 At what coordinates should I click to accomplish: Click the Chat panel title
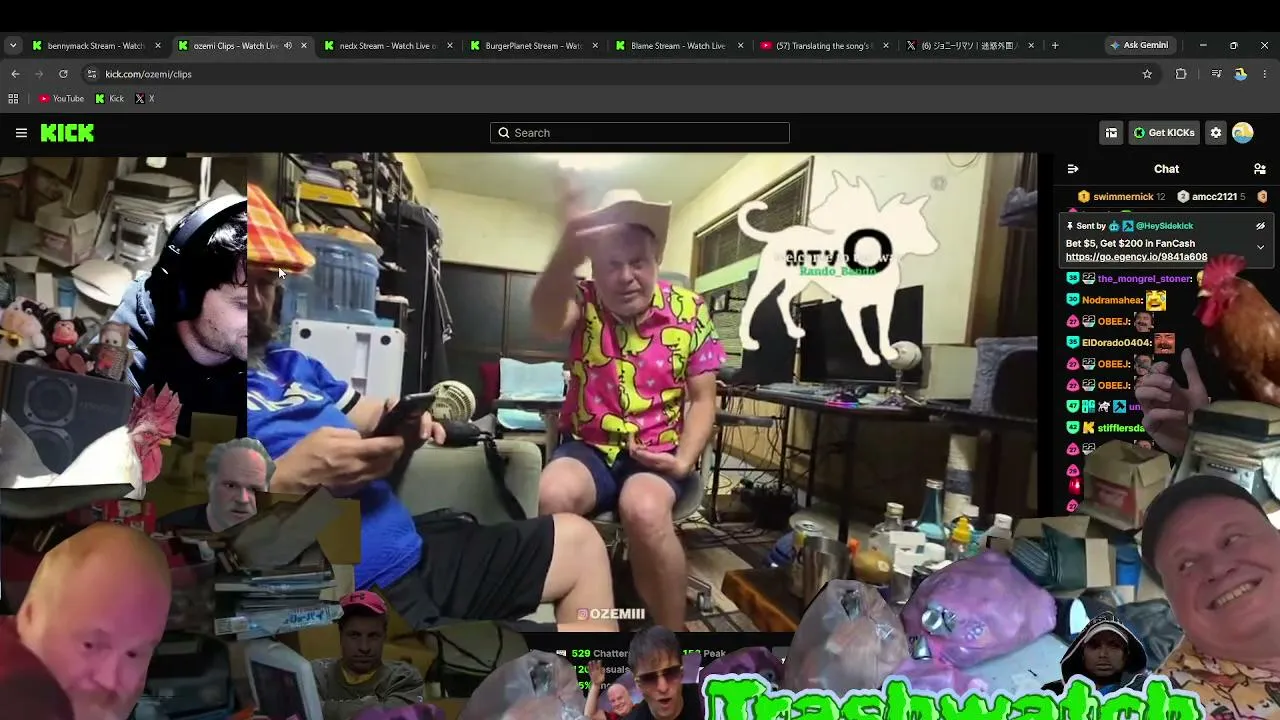coord(1166,169)
